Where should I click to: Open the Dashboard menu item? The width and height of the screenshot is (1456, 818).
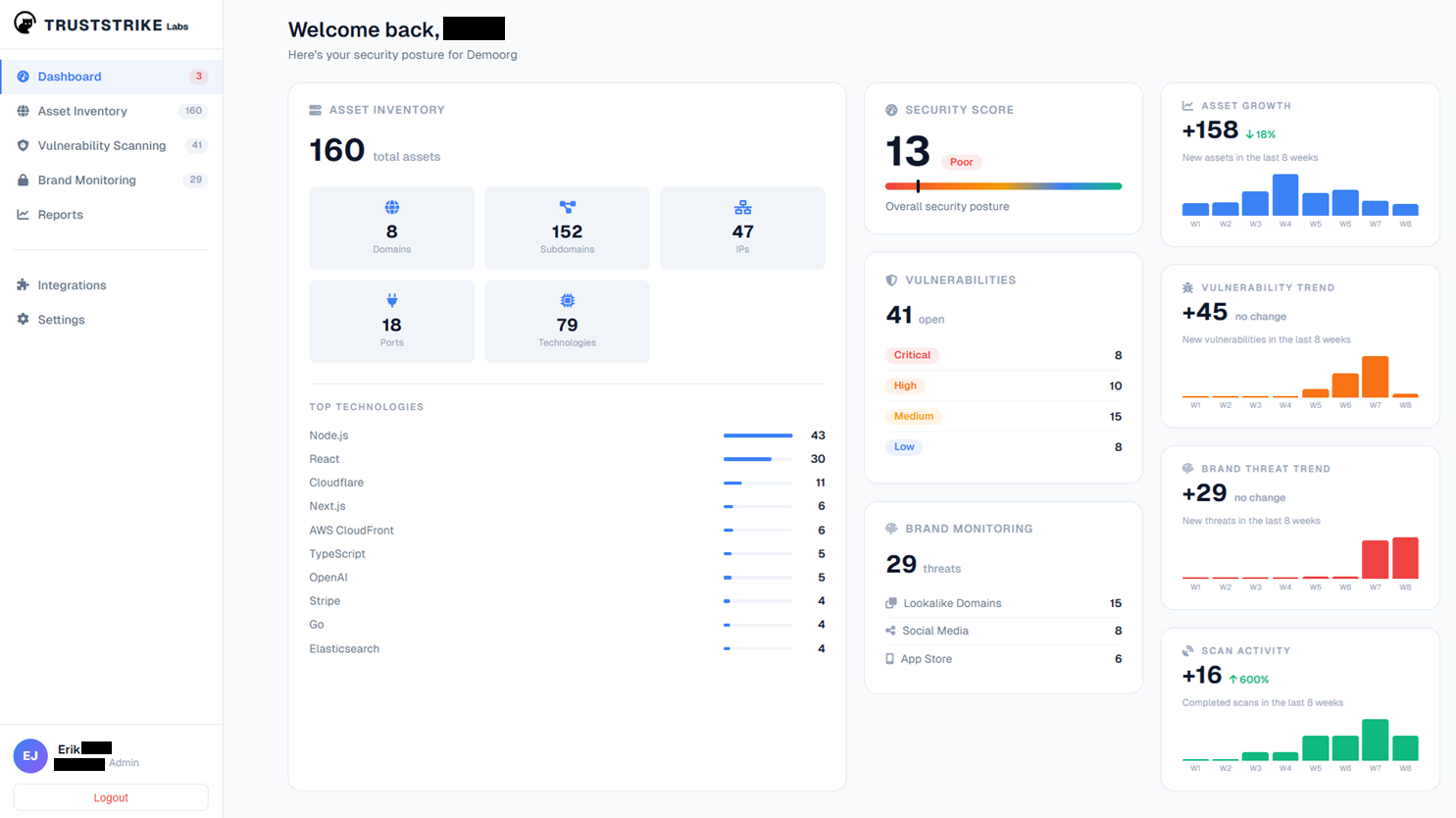(112, 77)
